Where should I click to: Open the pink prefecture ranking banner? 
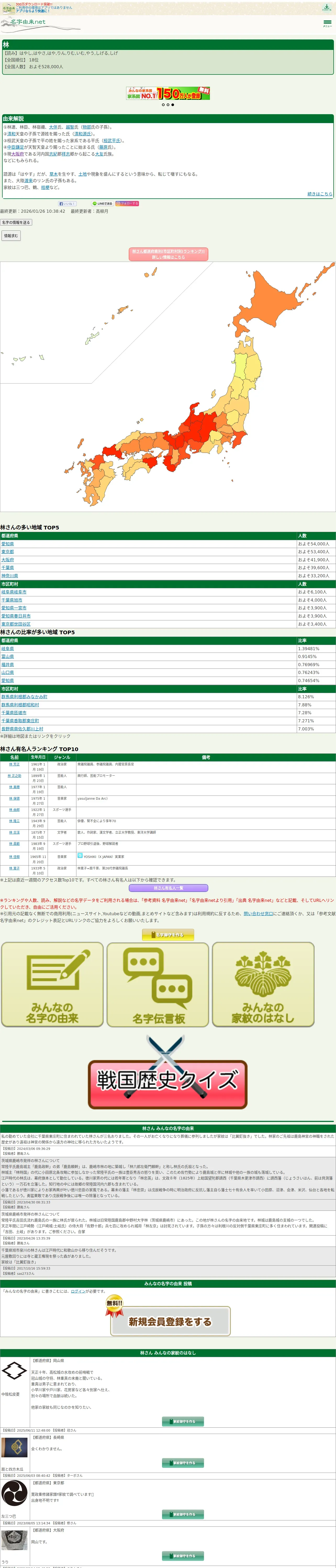(168, 255)
